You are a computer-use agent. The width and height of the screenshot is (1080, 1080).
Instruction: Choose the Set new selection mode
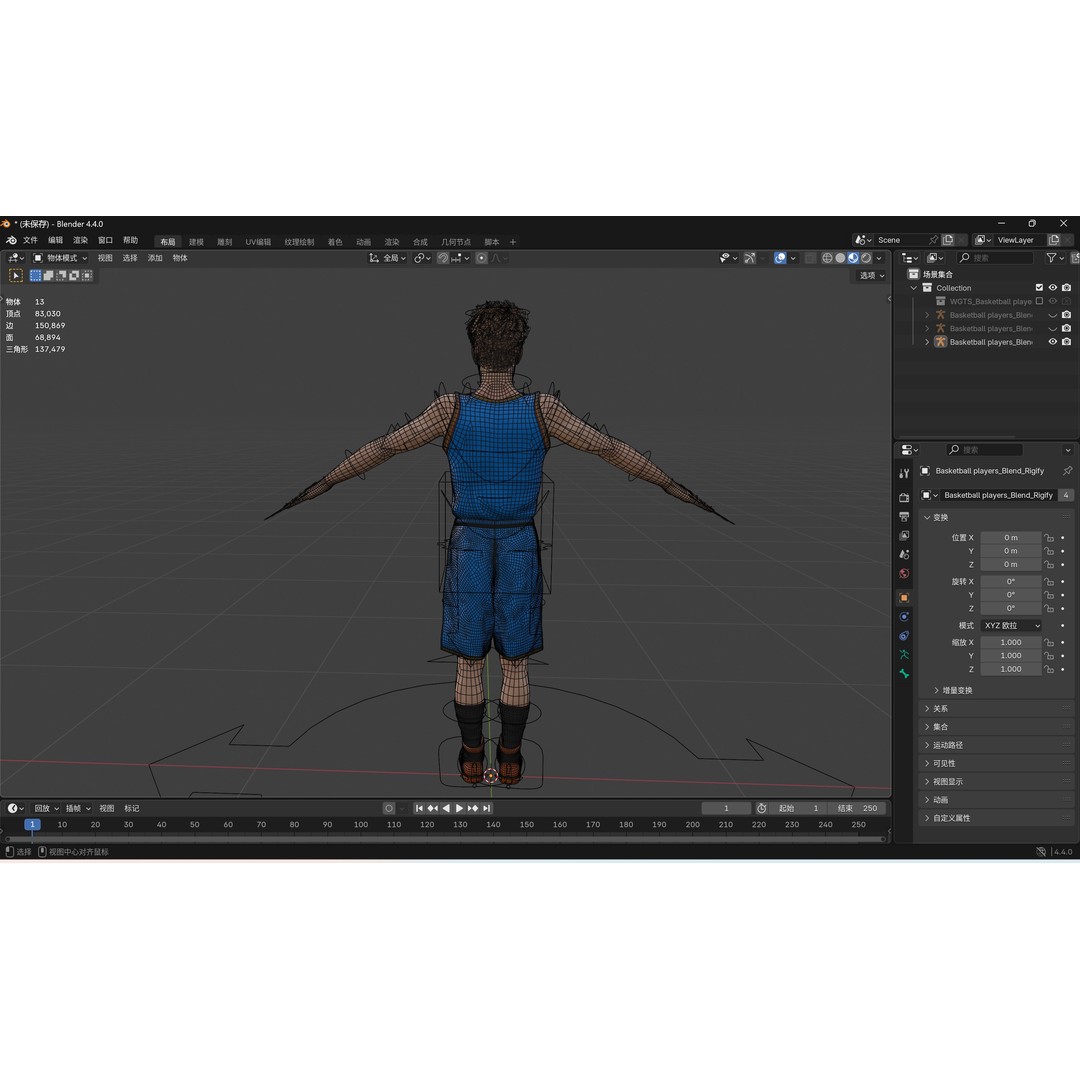pos(36,276)
